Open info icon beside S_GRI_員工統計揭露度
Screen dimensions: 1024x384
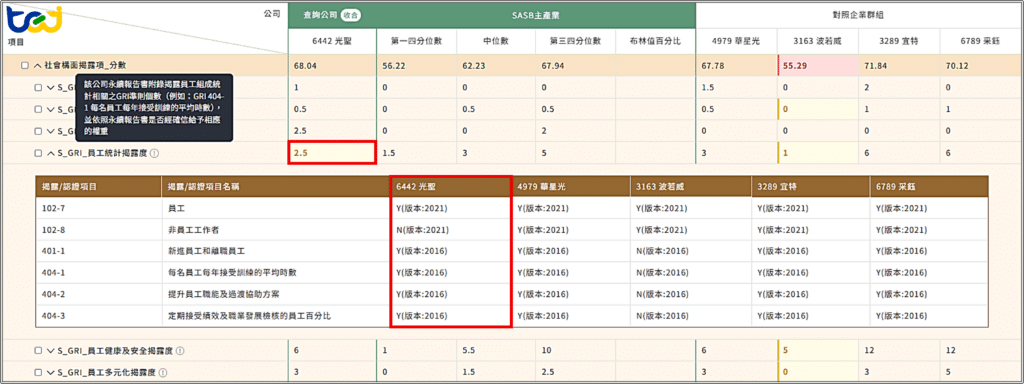click(x=154, y=153)
